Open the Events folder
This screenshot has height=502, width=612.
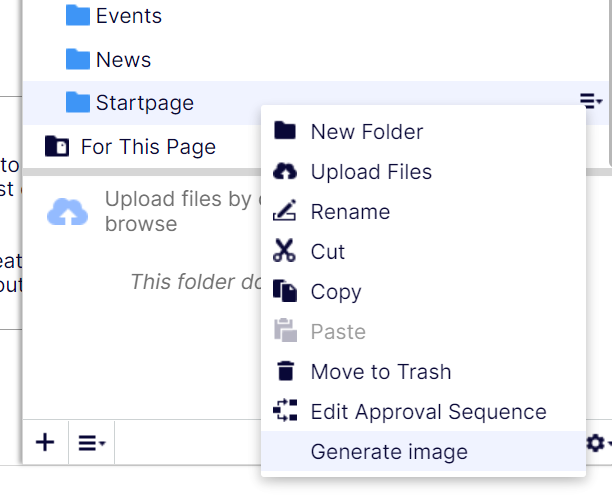click(129, 16)
